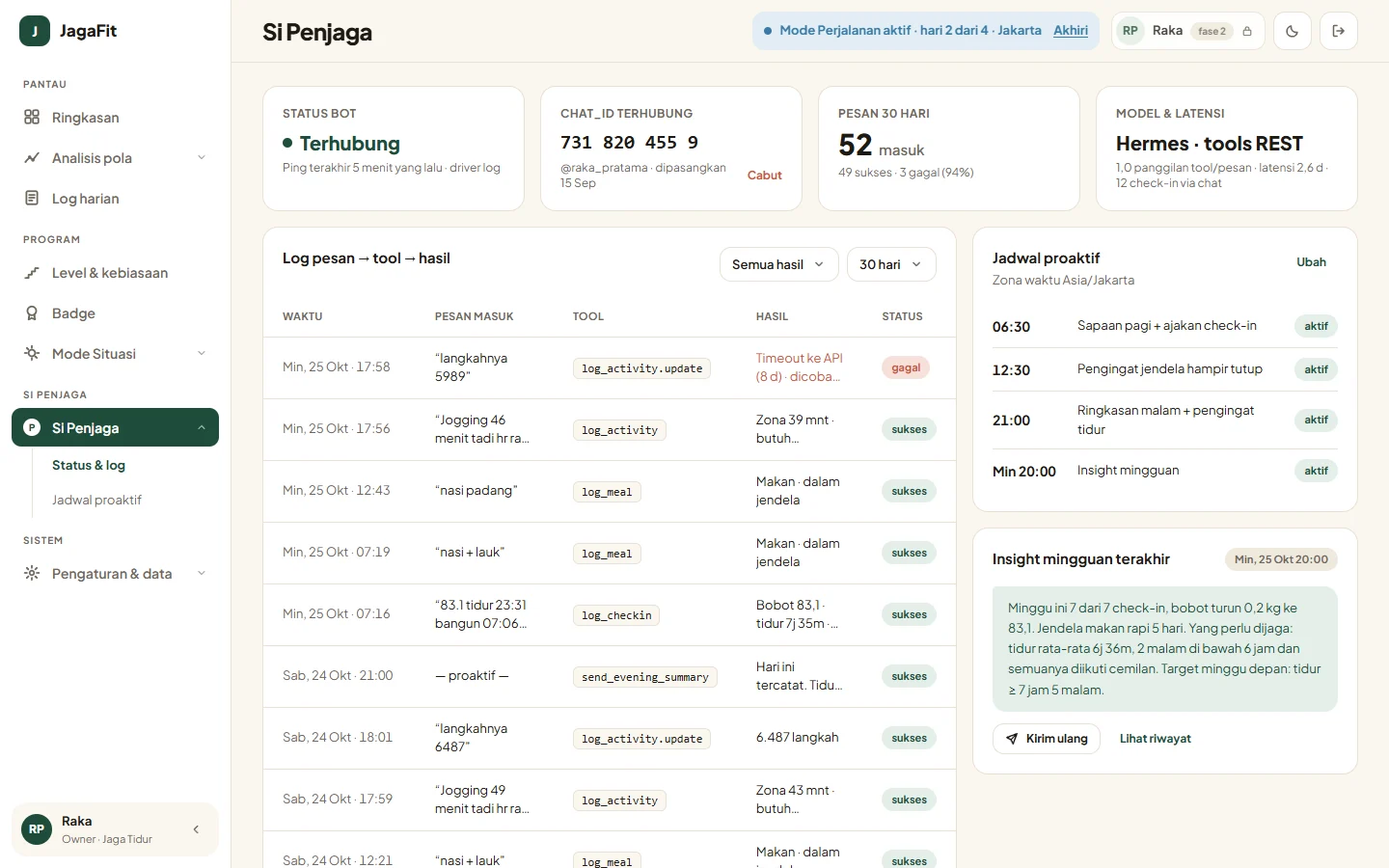Click the logout icon in header
Viewport: 1389px width, 868px height.
click(1339, 31)
